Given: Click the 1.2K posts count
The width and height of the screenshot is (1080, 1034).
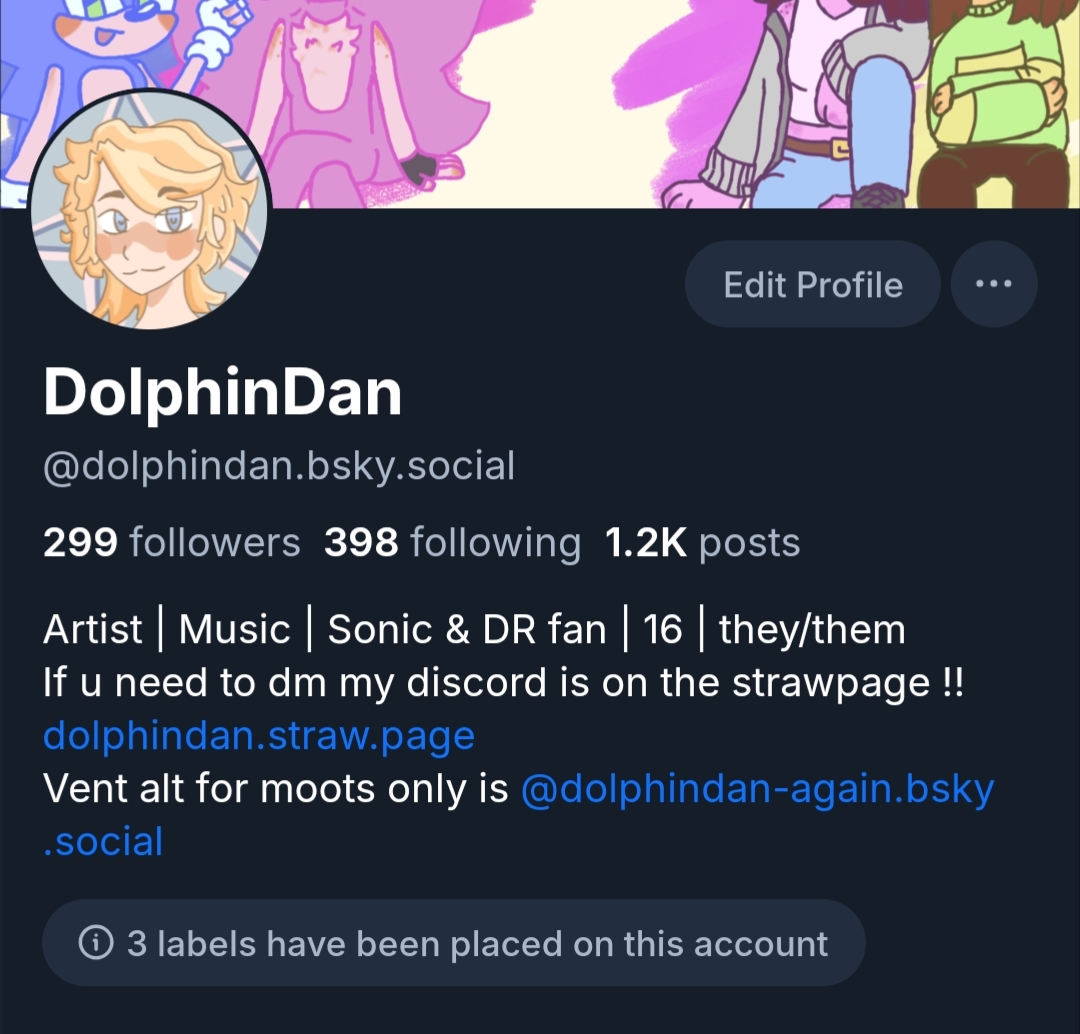Looking at the screenshot, I should coord(703,542).
